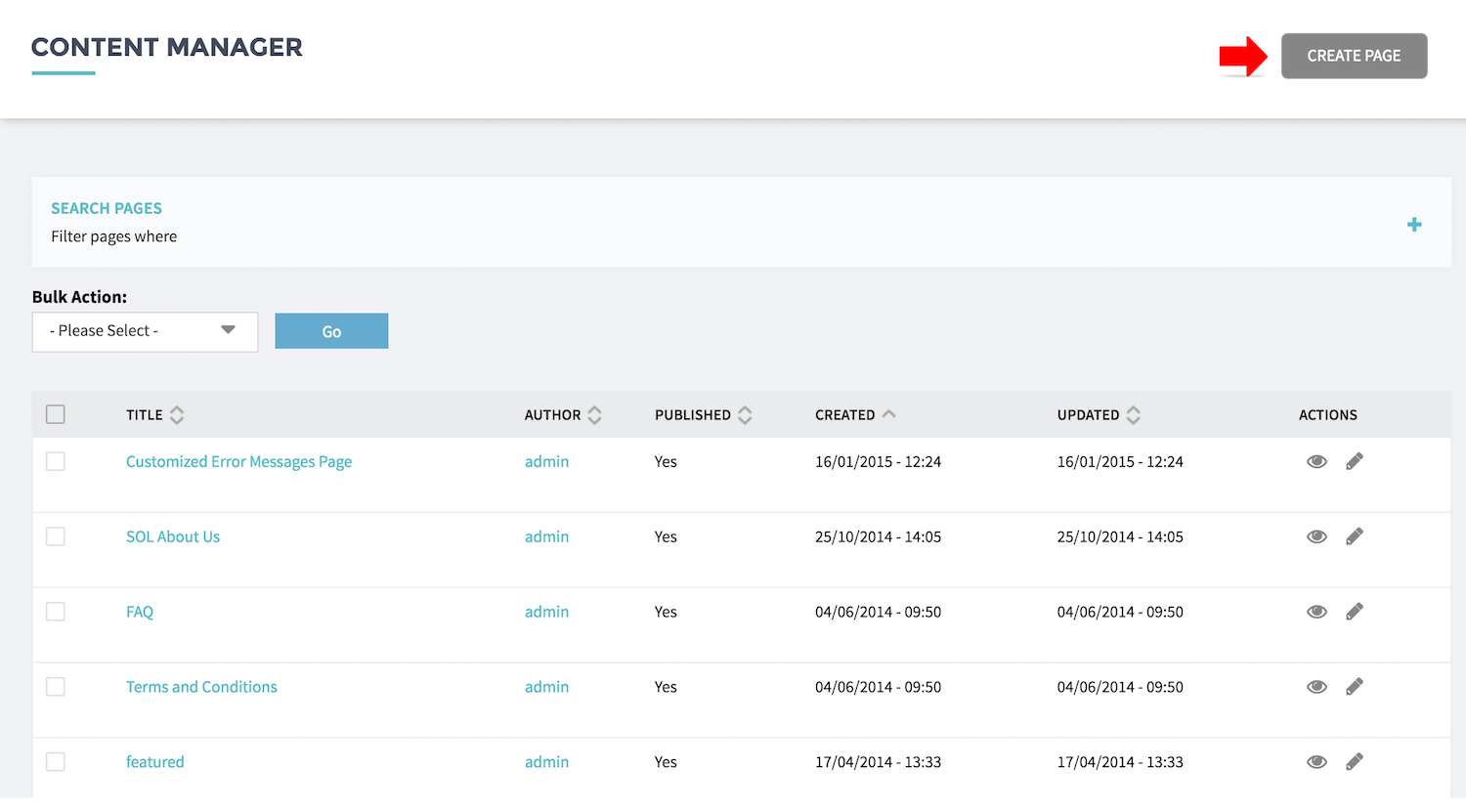Open the FAQ page link
Image resolution: width=1466 pixels, height=812 pixels.
click(140, 612)
